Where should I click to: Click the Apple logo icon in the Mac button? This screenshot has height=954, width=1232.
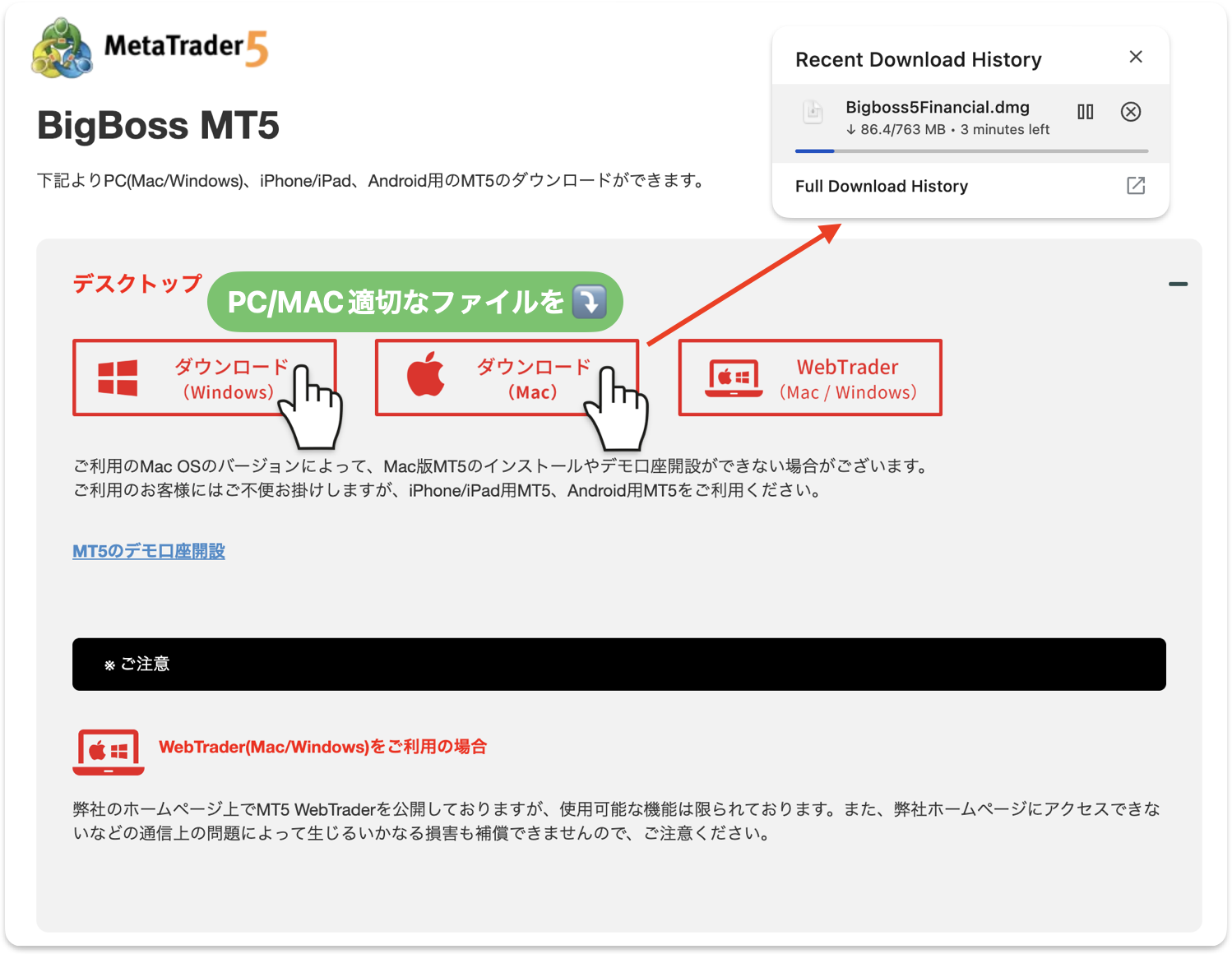425,374
